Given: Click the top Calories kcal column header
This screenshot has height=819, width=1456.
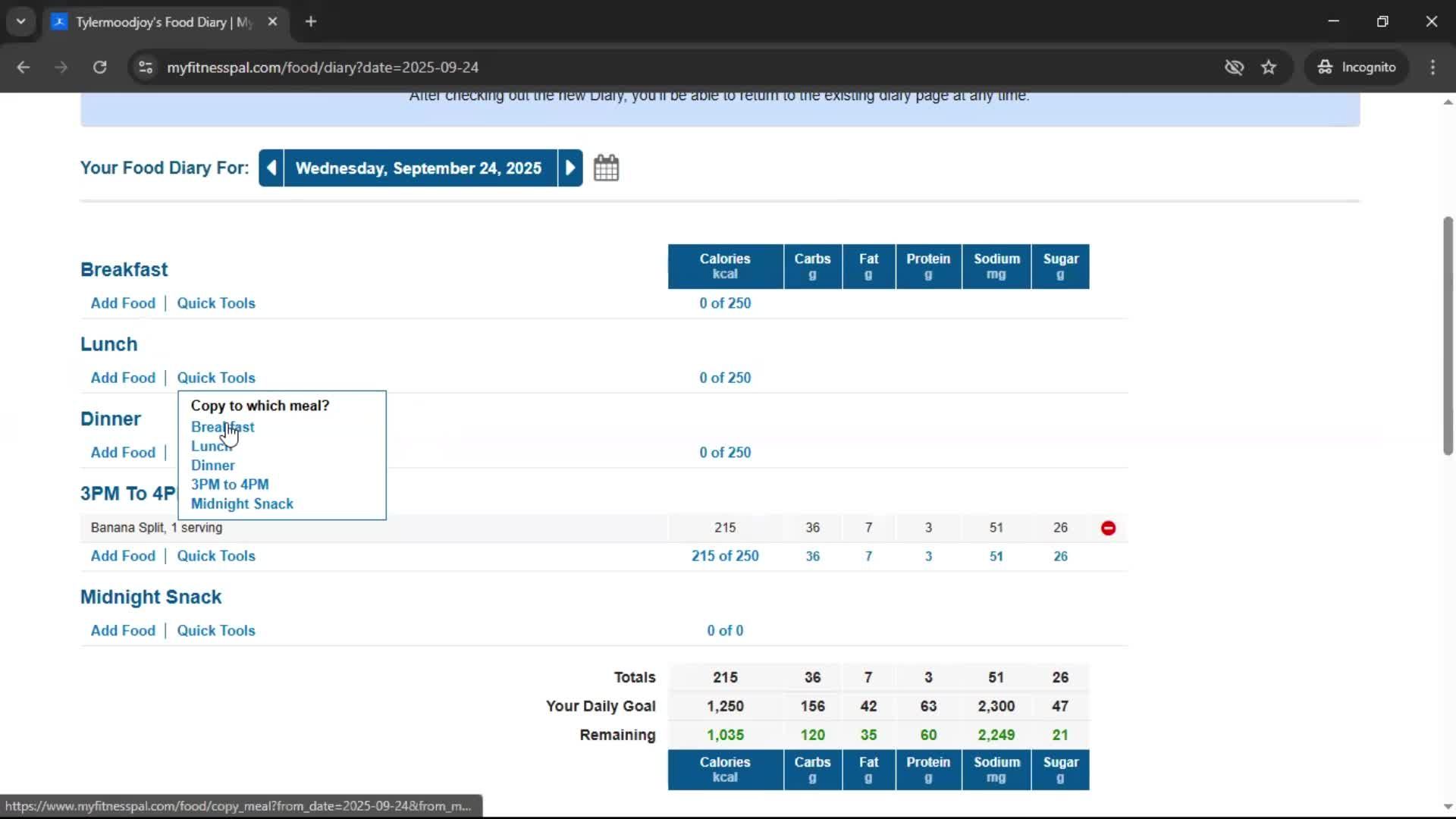Looking at the screenshot, I should point(725,266).
